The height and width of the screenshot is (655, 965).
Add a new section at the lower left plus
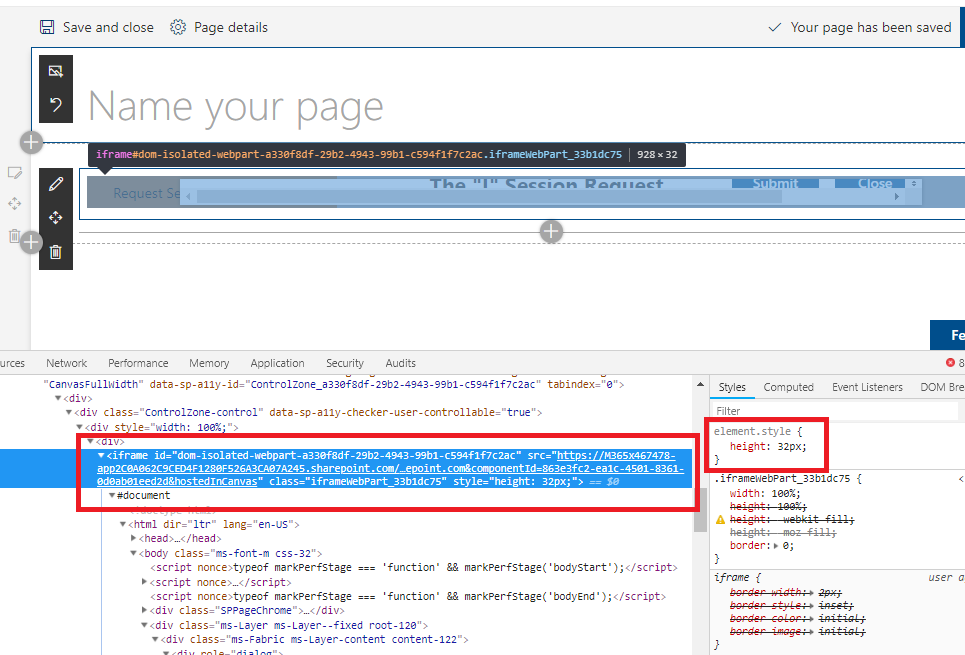31,243
